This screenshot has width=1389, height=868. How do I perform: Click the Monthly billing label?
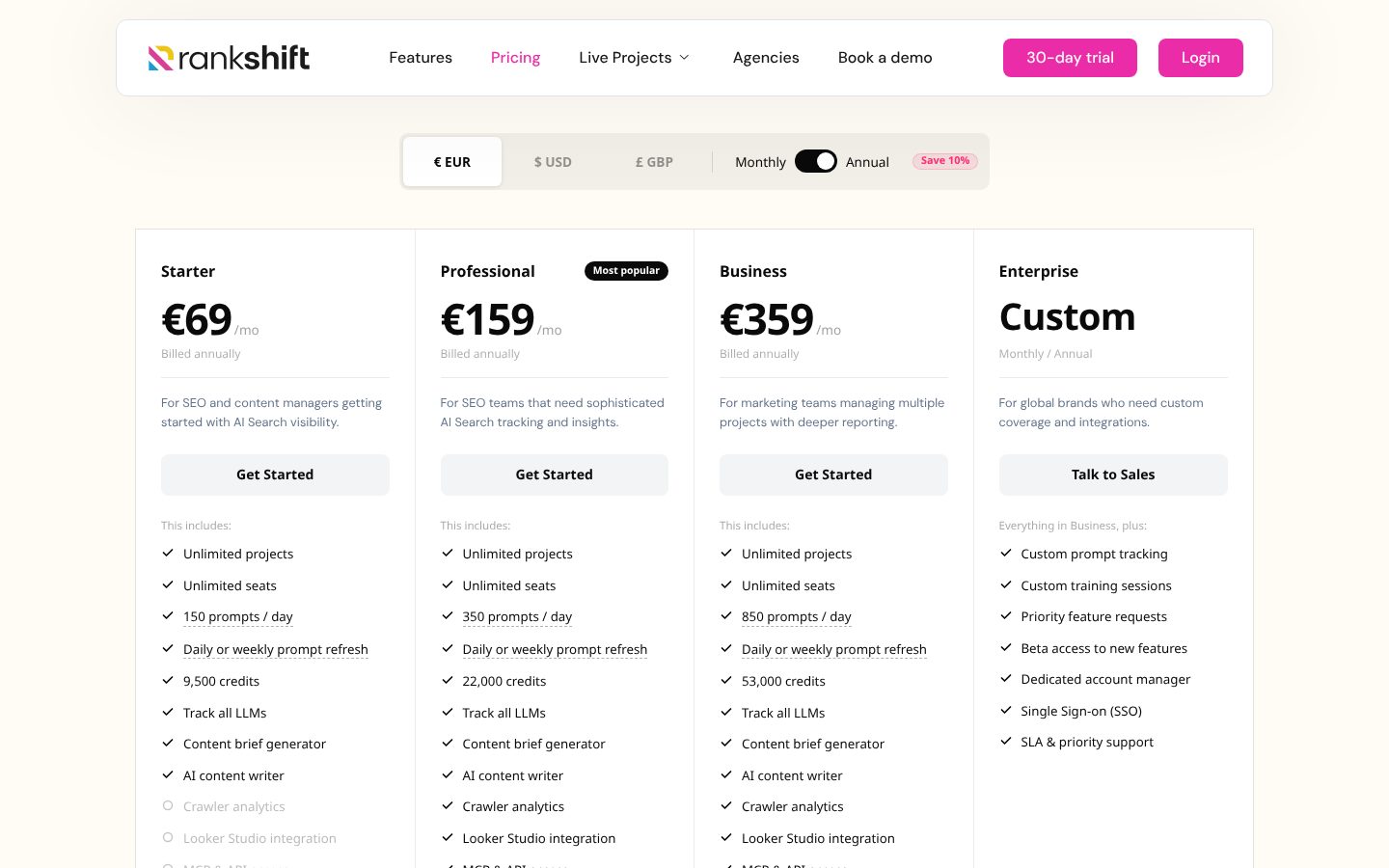click(x=760, y=162)
